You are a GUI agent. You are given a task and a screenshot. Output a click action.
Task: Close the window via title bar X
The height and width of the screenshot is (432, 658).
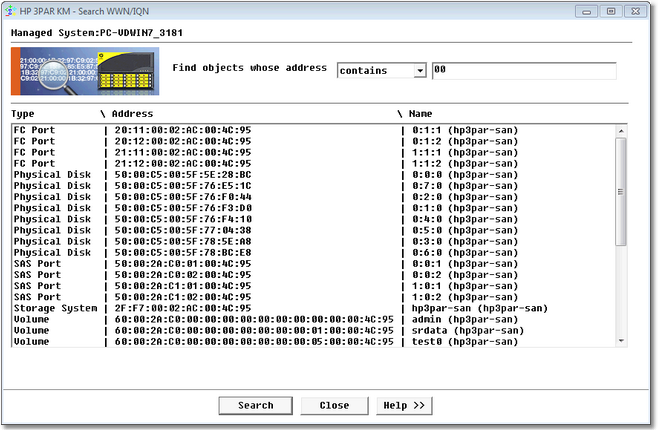click(x=636, y=11)
